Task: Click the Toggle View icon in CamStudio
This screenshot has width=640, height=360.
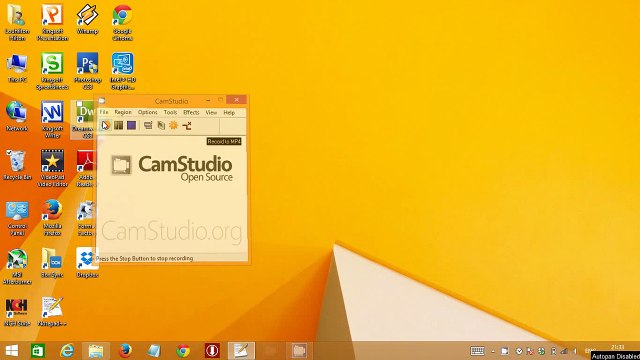Action: [148, 125]
